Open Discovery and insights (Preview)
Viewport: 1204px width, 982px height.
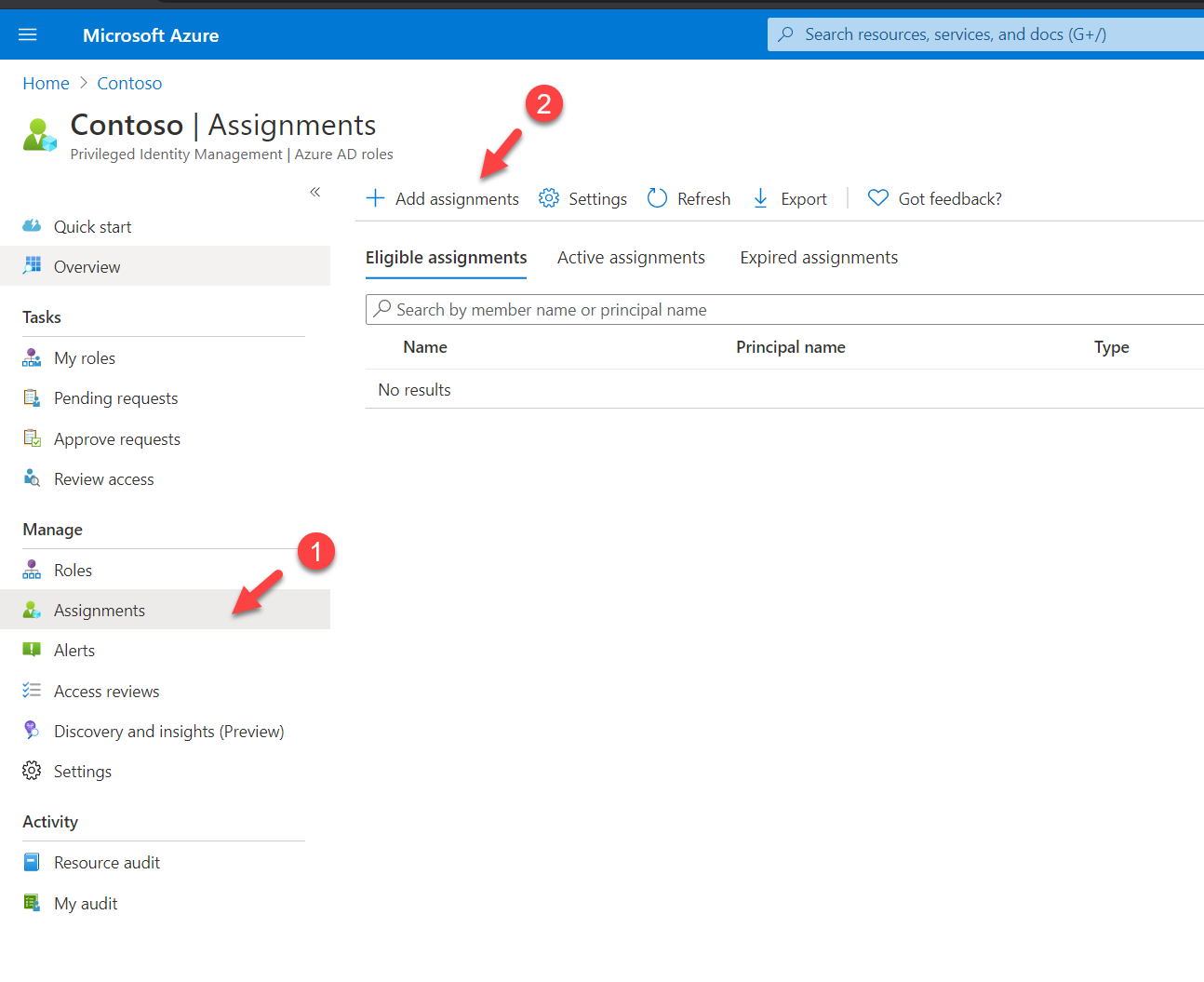(169, 731)
